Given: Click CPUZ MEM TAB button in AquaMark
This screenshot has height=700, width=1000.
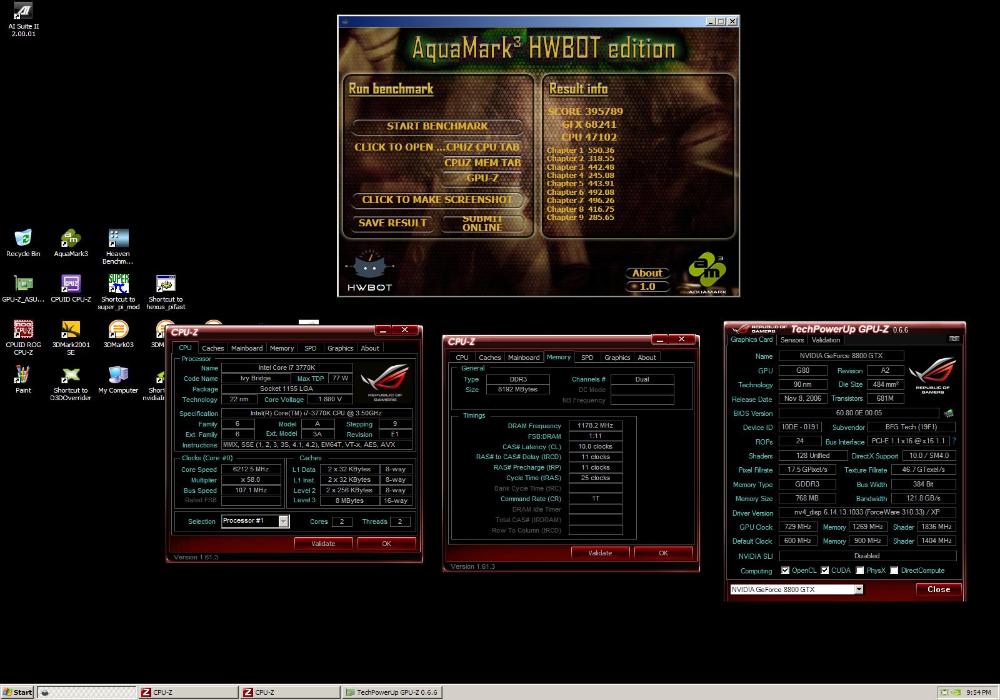Looking at the screenshot, I should 483,163.
